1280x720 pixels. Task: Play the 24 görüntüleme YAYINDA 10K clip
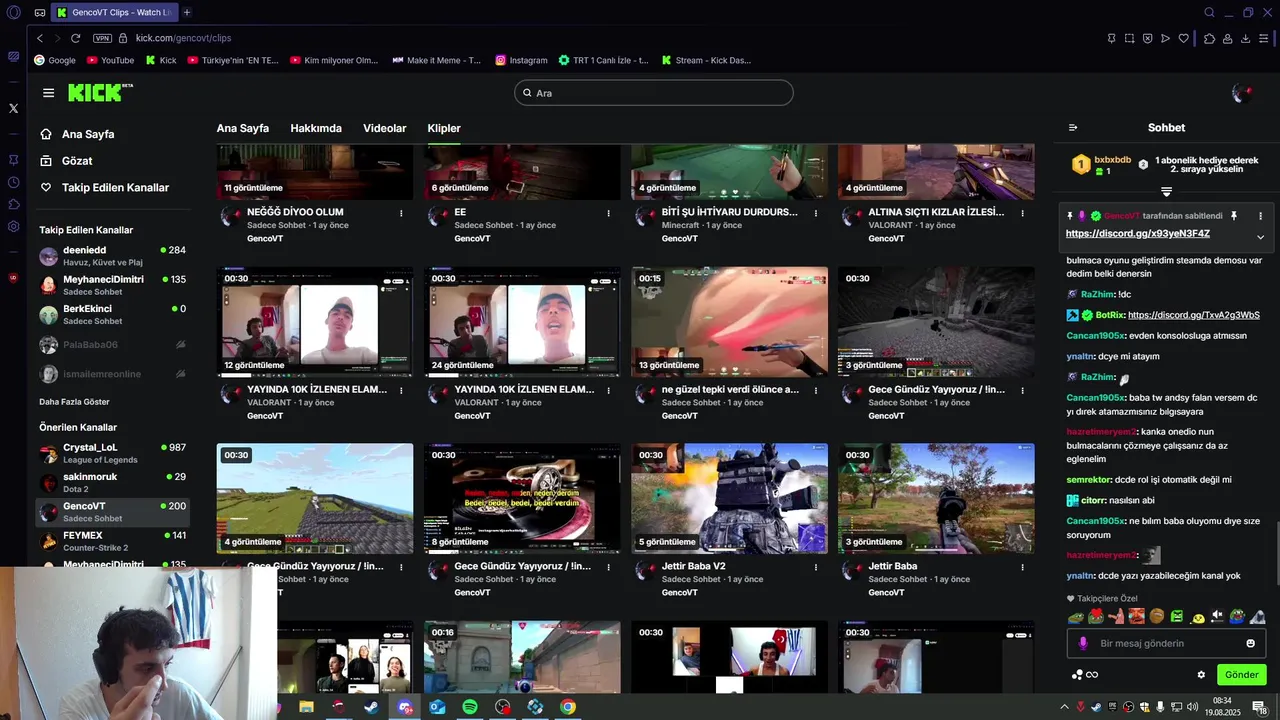coord(522,321)
